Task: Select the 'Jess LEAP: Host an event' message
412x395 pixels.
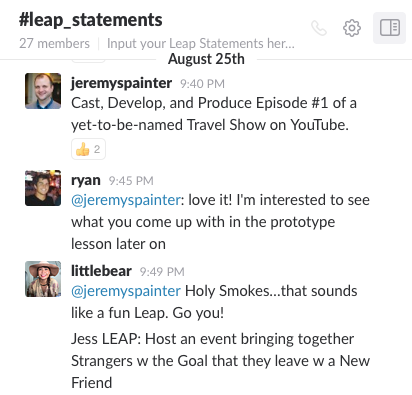Action: pos(220,361)
